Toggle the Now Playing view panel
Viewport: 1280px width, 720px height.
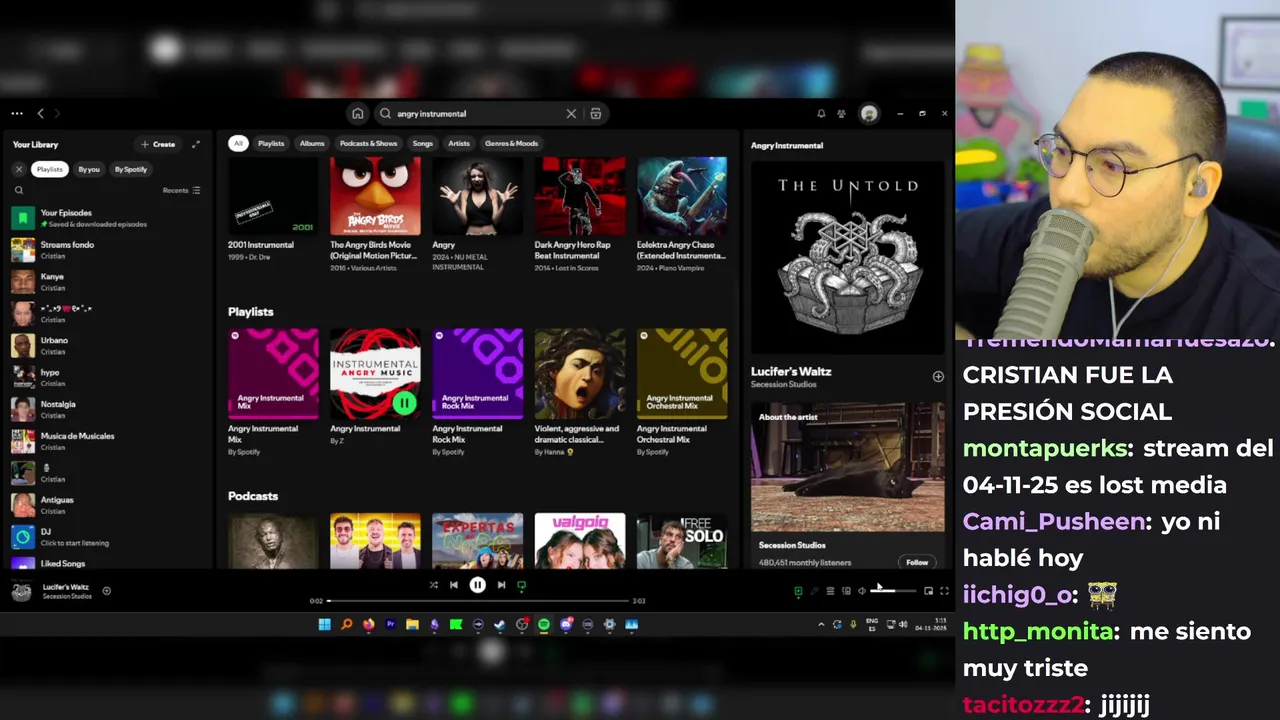[798, 591]
